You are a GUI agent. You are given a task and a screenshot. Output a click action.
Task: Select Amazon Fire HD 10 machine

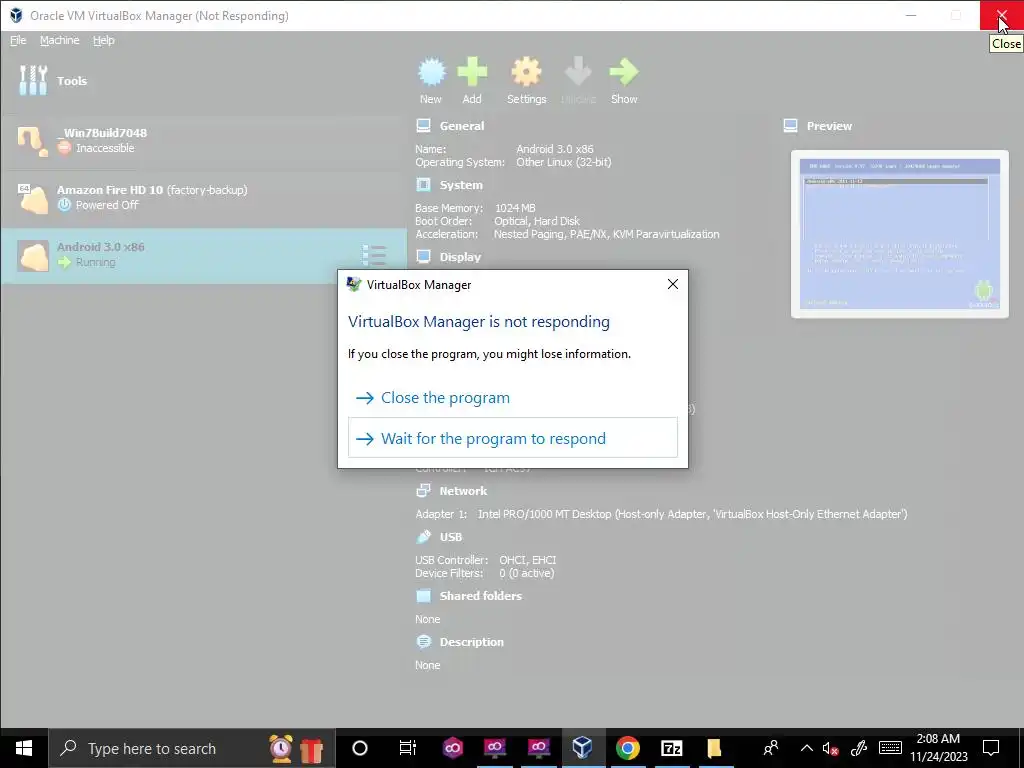[204, 198]
